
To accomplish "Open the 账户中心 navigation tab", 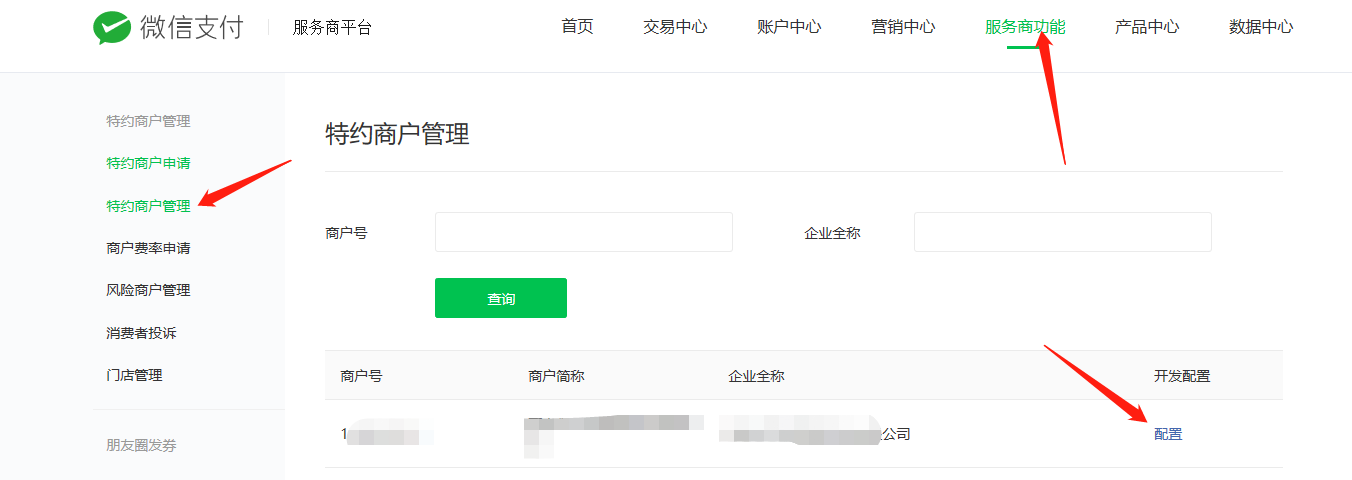I will click(x=789, y=27).
